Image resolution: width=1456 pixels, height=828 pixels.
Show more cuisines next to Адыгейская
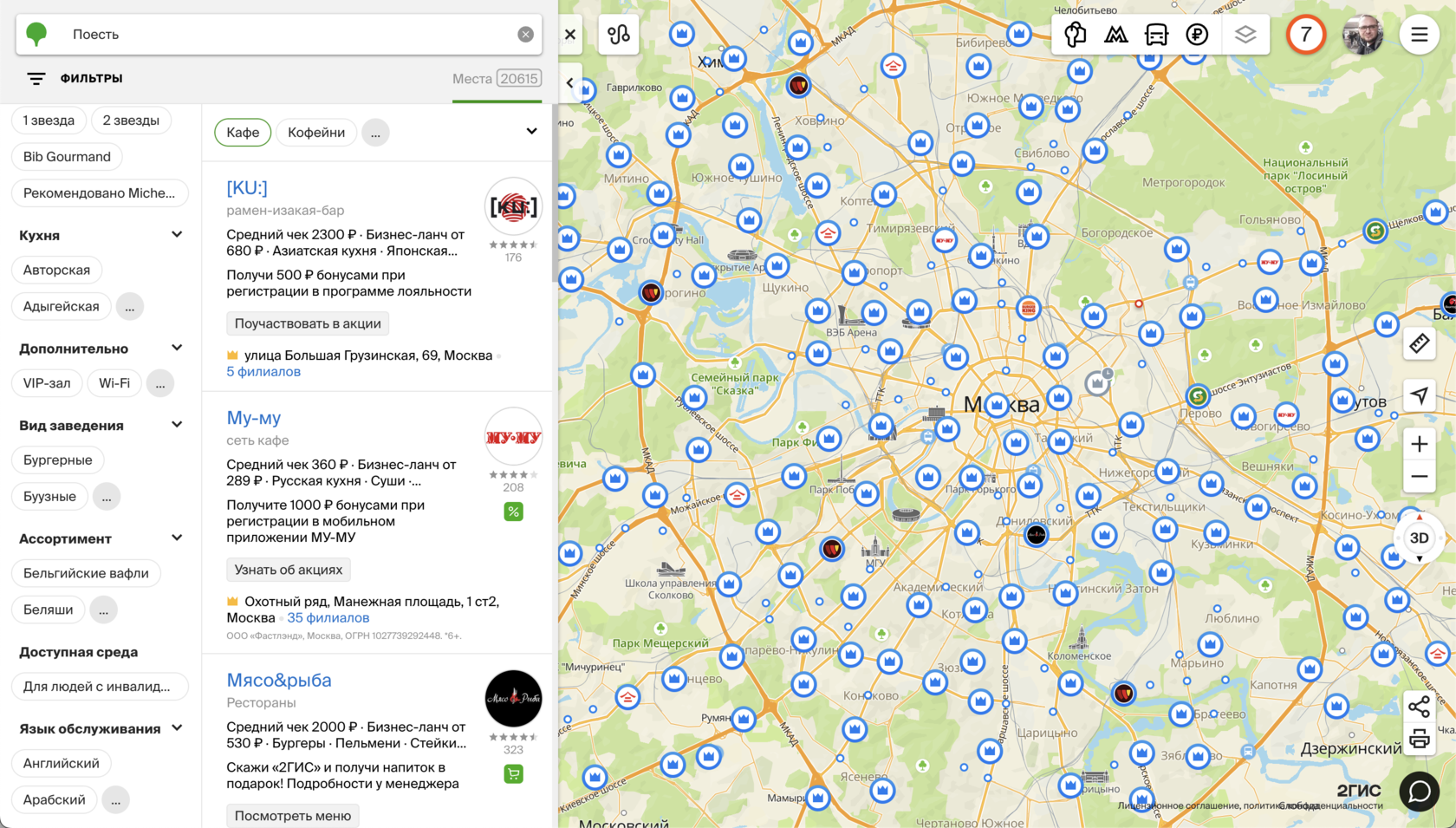point(130,307)
